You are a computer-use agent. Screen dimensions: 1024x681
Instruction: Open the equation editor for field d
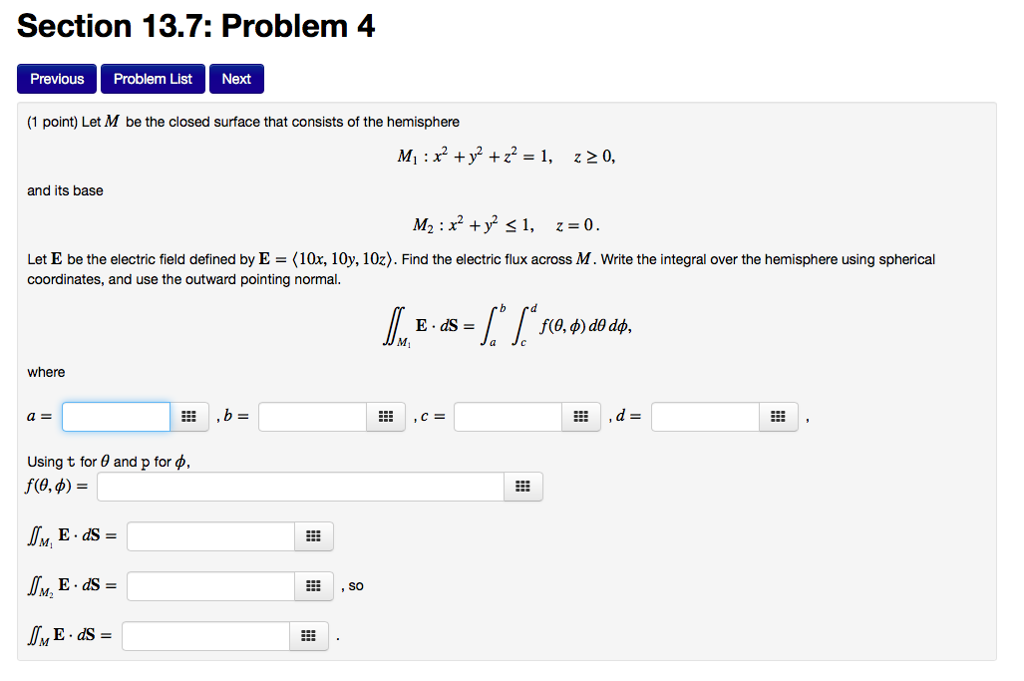[777, 416]
